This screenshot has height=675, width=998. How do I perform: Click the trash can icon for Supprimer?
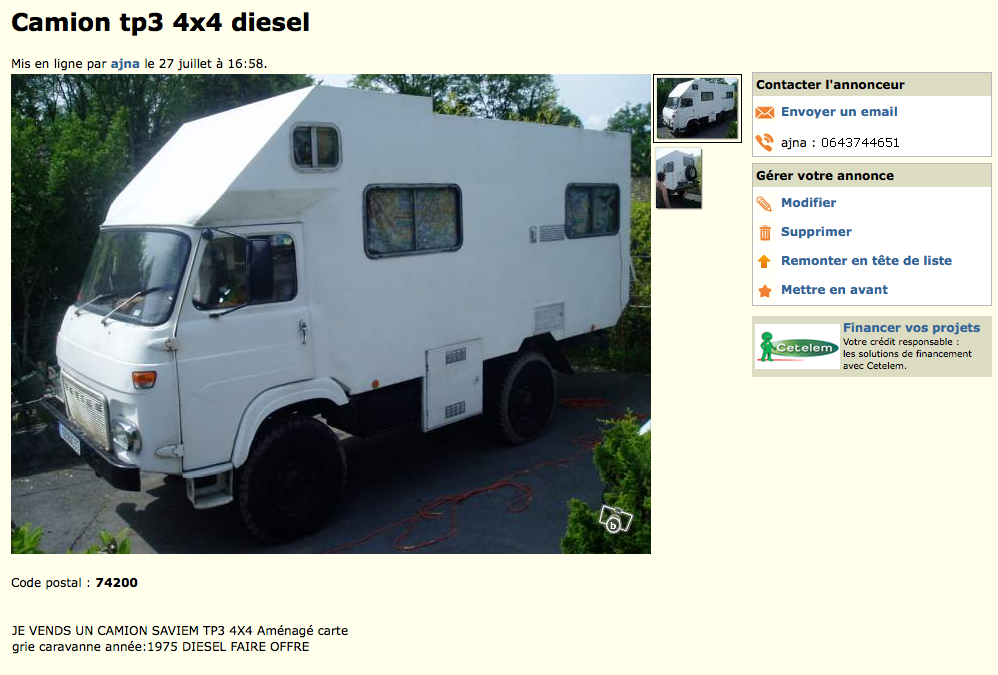764,232
